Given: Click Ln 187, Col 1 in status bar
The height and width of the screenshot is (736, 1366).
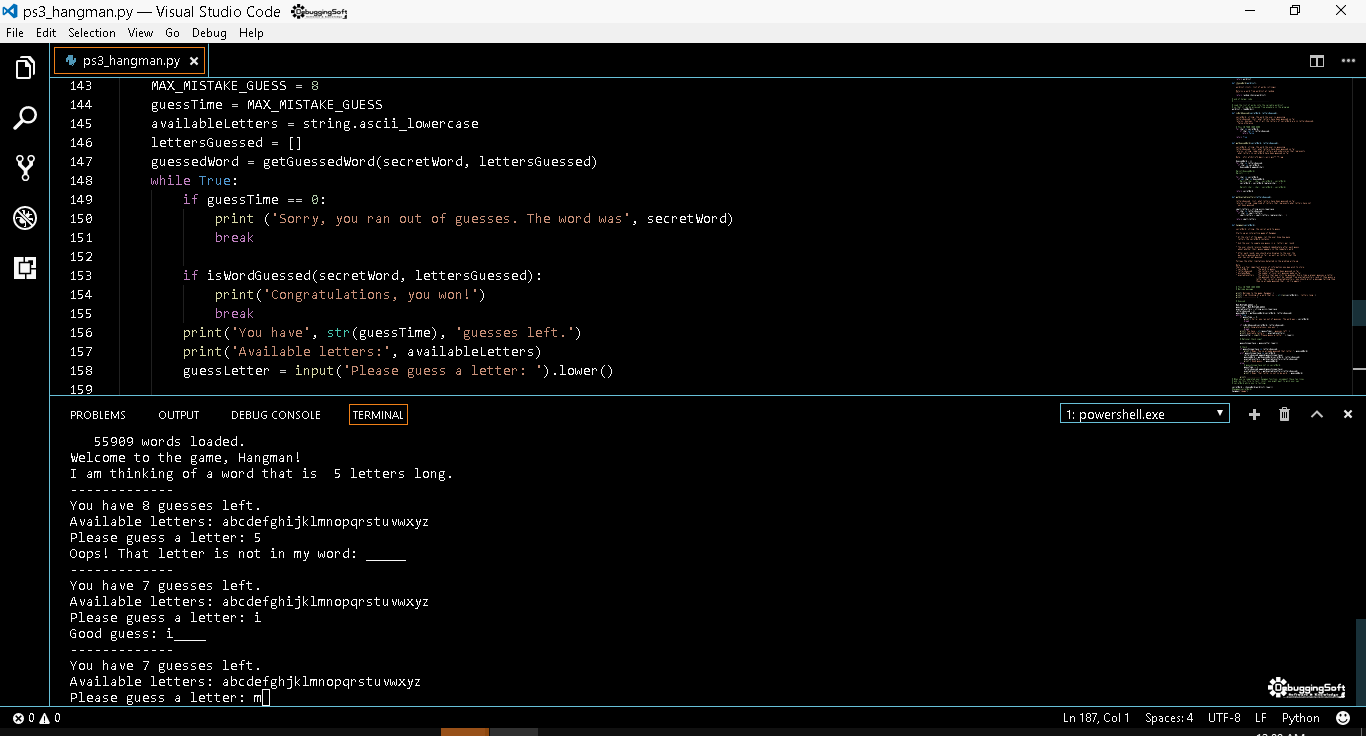Looking at the screenshot, I should pyautogui.click(x=1096, y=718).
